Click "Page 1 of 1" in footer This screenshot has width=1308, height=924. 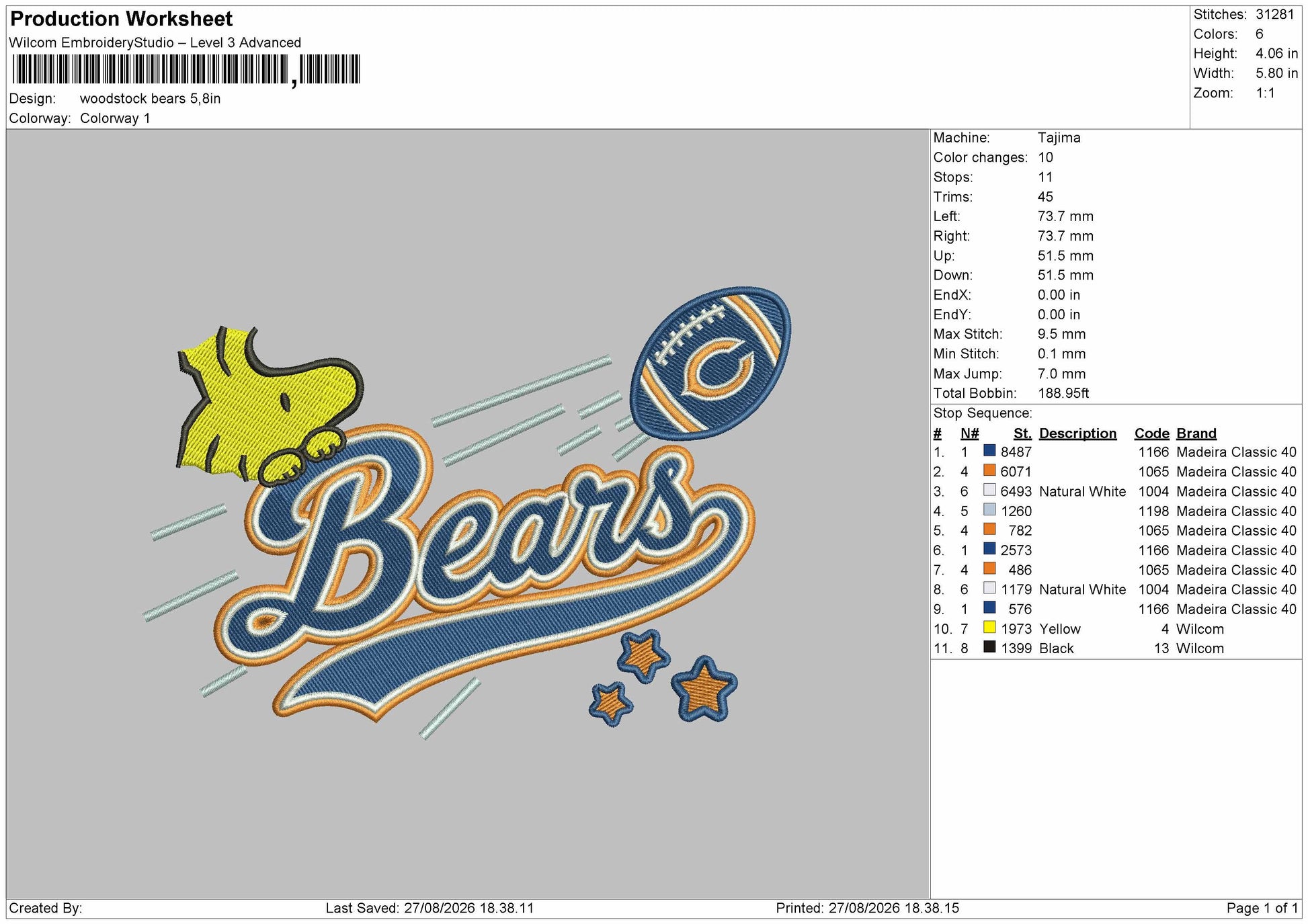point(1262,909)
